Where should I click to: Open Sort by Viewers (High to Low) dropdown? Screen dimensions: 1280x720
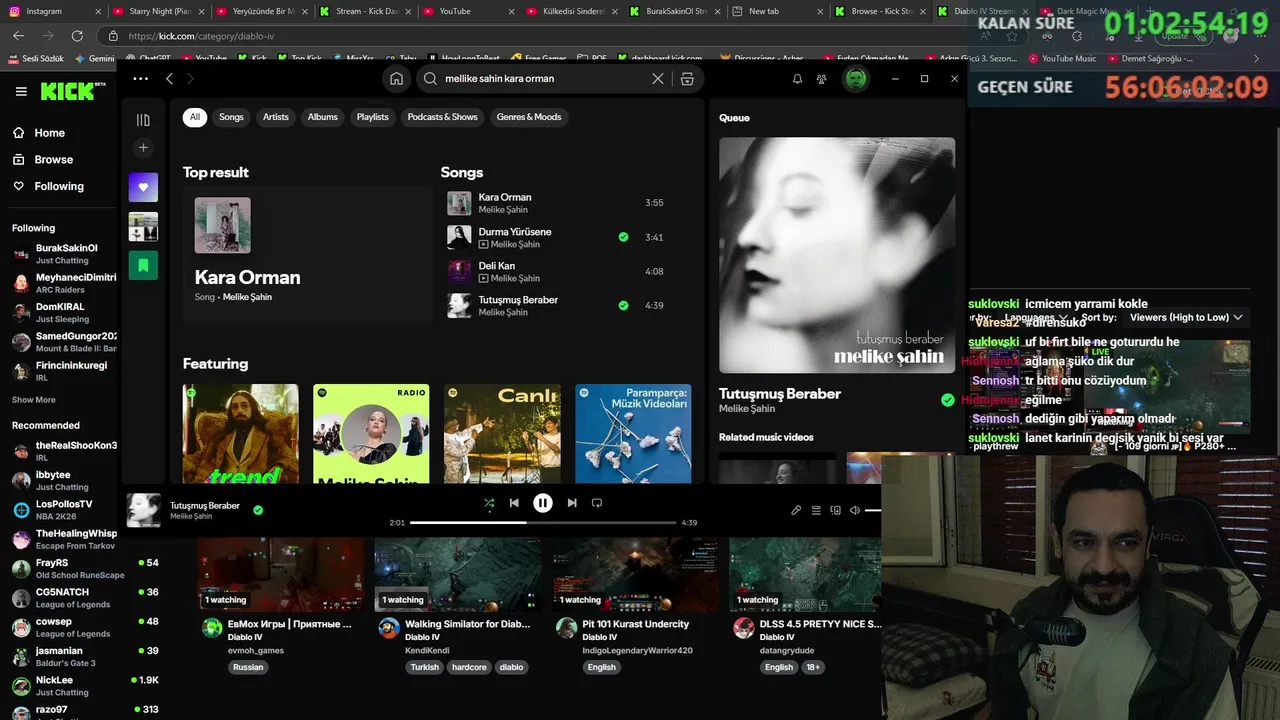1186,317
